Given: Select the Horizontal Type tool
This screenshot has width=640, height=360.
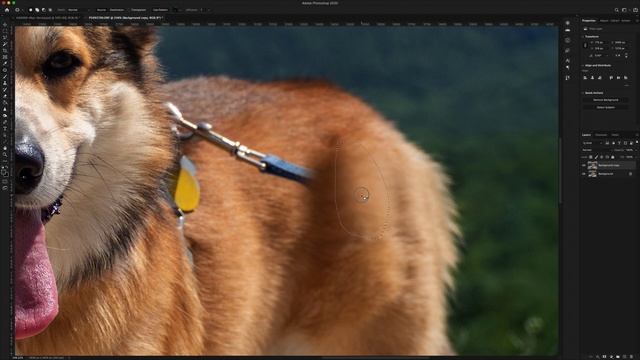Looking at the screenshot, I should [5, 129].
